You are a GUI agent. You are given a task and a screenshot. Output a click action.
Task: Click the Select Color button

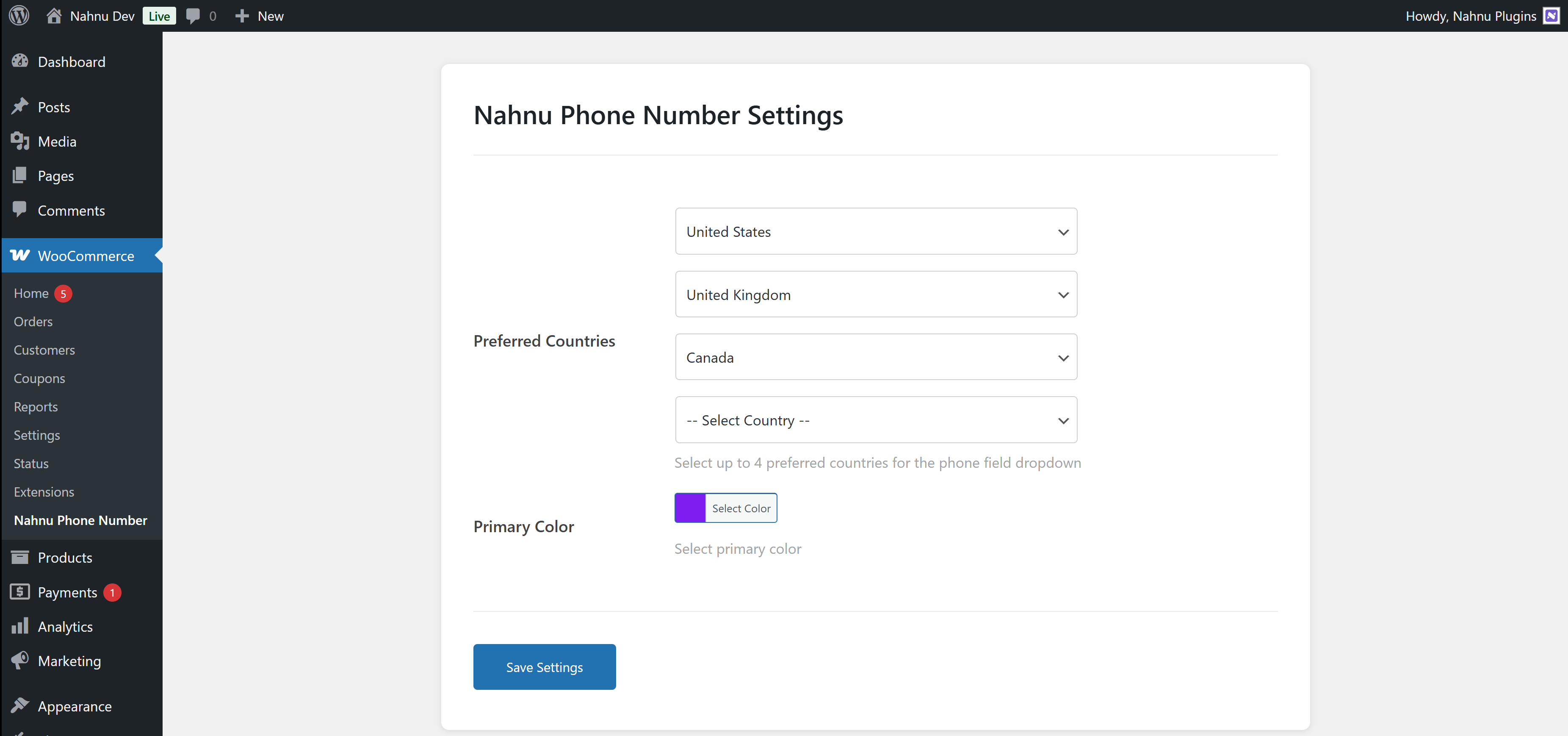(x=740, y=508)
